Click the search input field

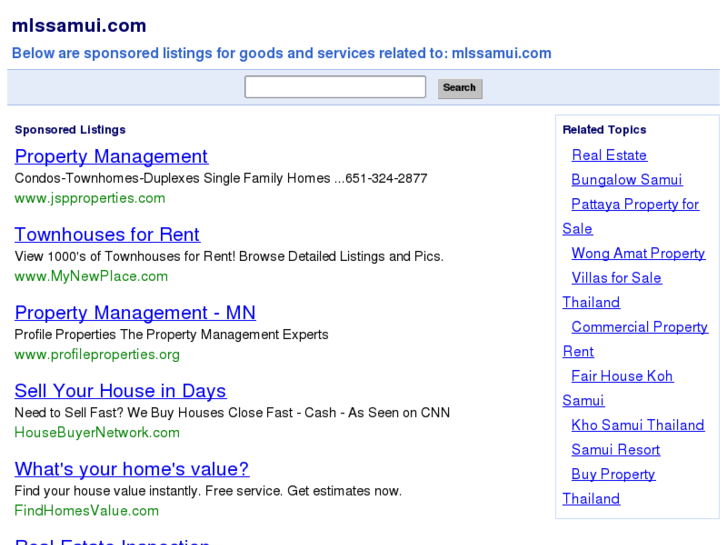point(335,87)
